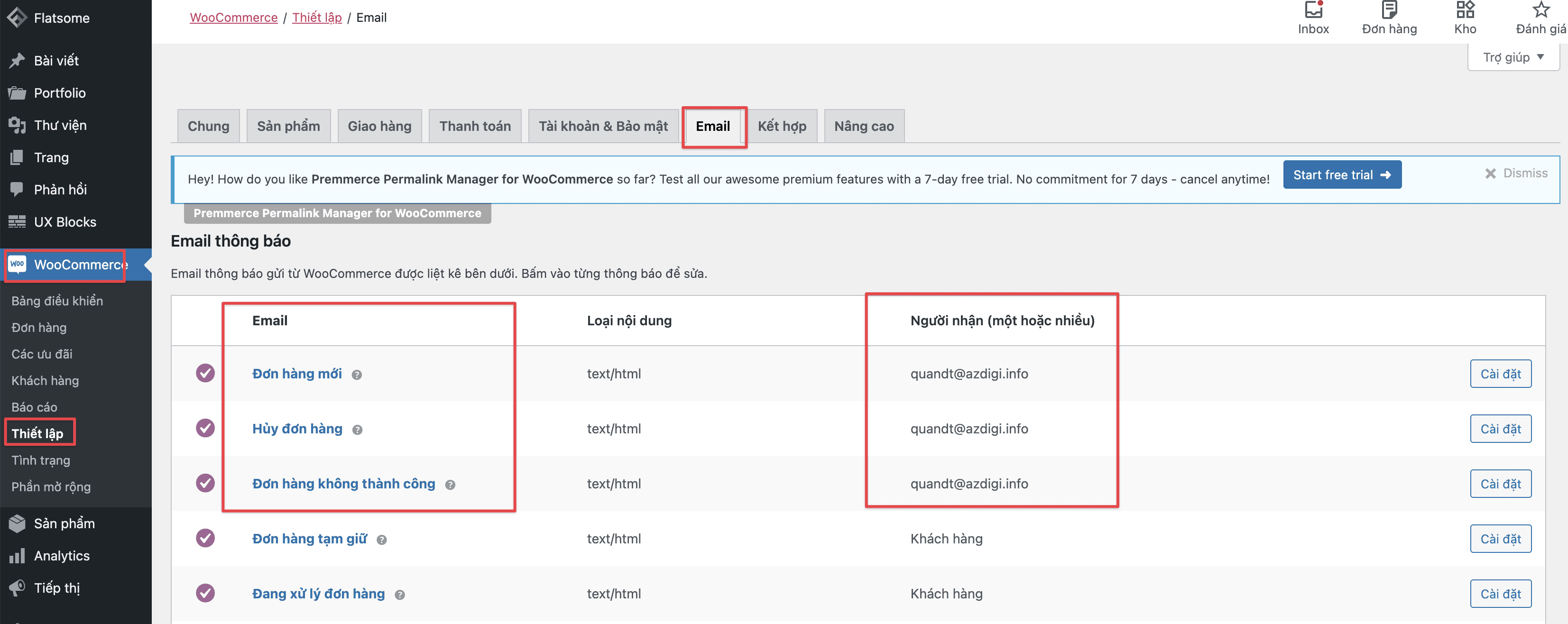The image size is (1568, 624).
Task: Open Các ưu đãi submenu item
Action: click(42, 354)
